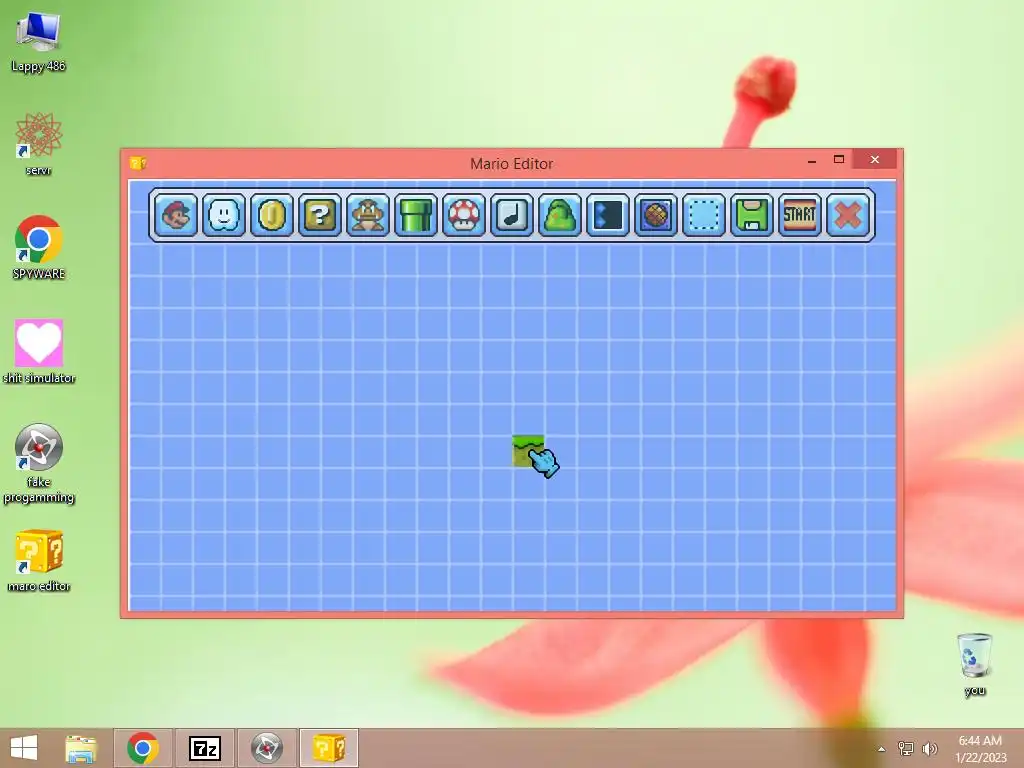Select the dark blue background tool
Viewport: 1024px width, 768px height.
pos(608,215)
